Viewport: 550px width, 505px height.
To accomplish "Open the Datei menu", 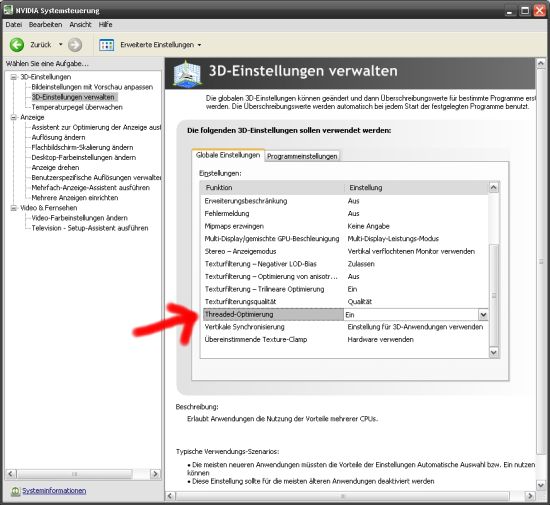I will 14,25.
